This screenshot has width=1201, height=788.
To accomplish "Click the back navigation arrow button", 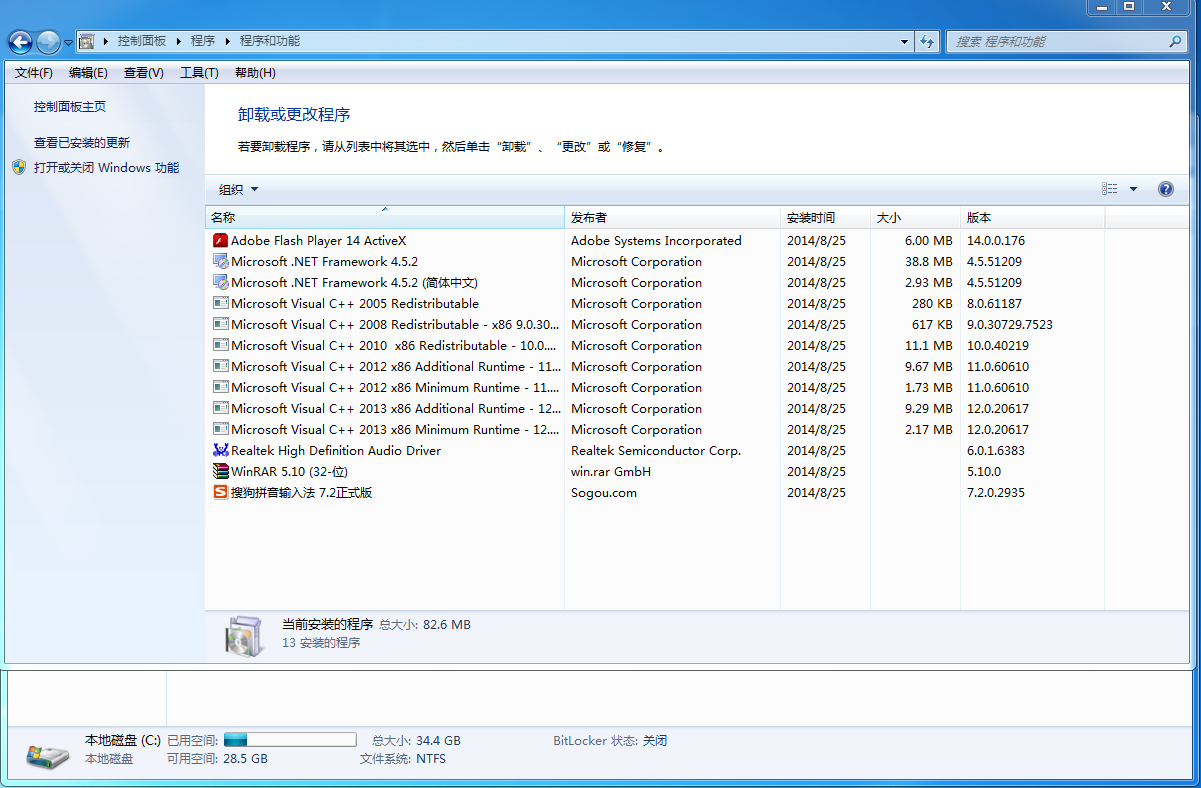I will (19, 42).
